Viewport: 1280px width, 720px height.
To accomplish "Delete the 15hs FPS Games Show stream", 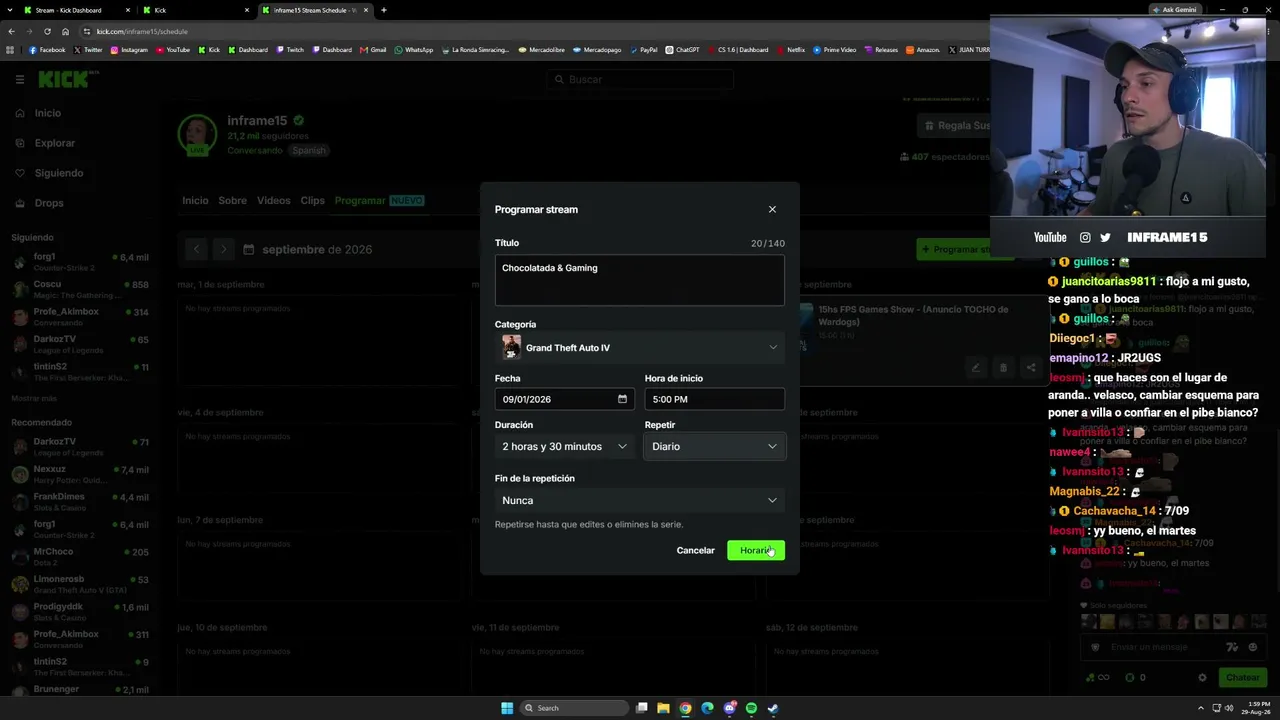I will 1003,368.
